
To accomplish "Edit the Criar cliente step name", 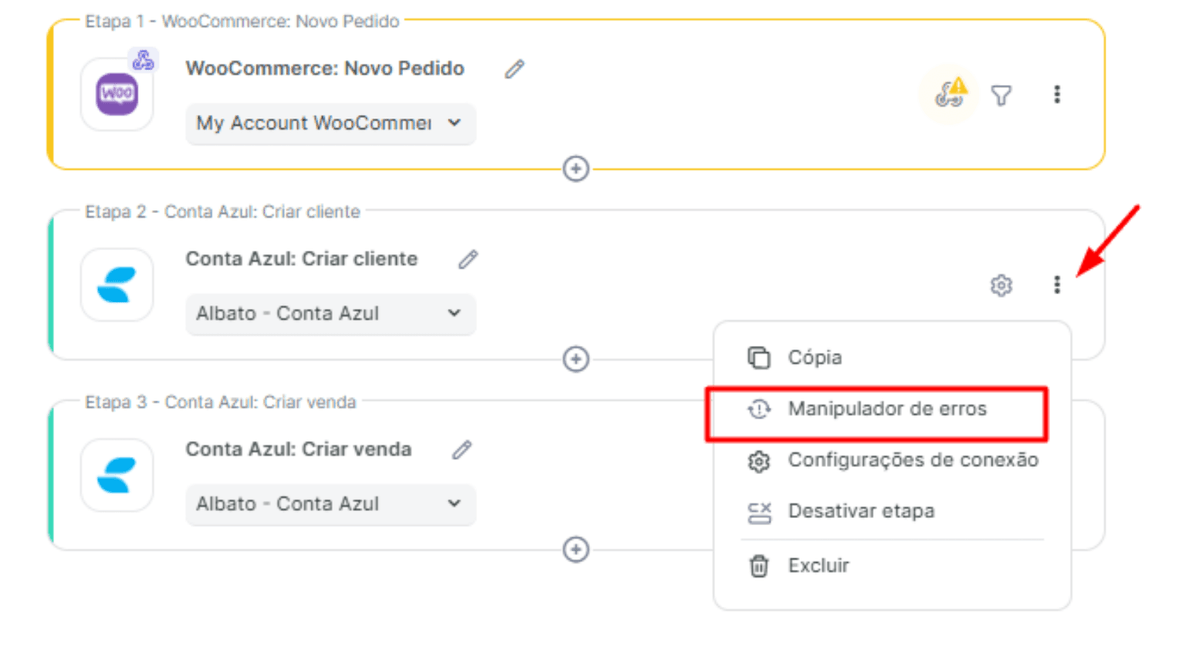I will point(468,259).
